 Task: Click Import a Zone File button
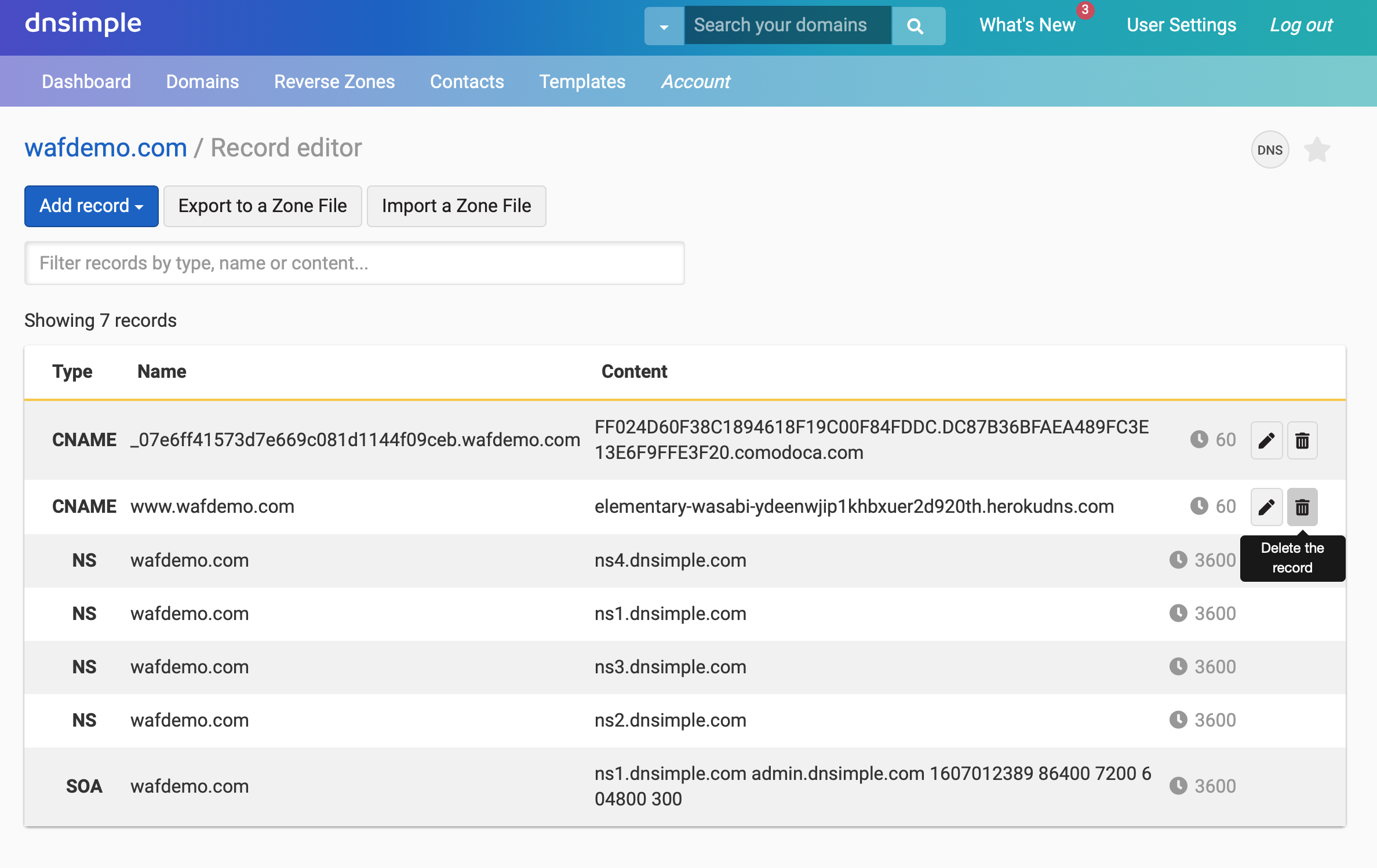pyautogui.click(x=456, y=206)
